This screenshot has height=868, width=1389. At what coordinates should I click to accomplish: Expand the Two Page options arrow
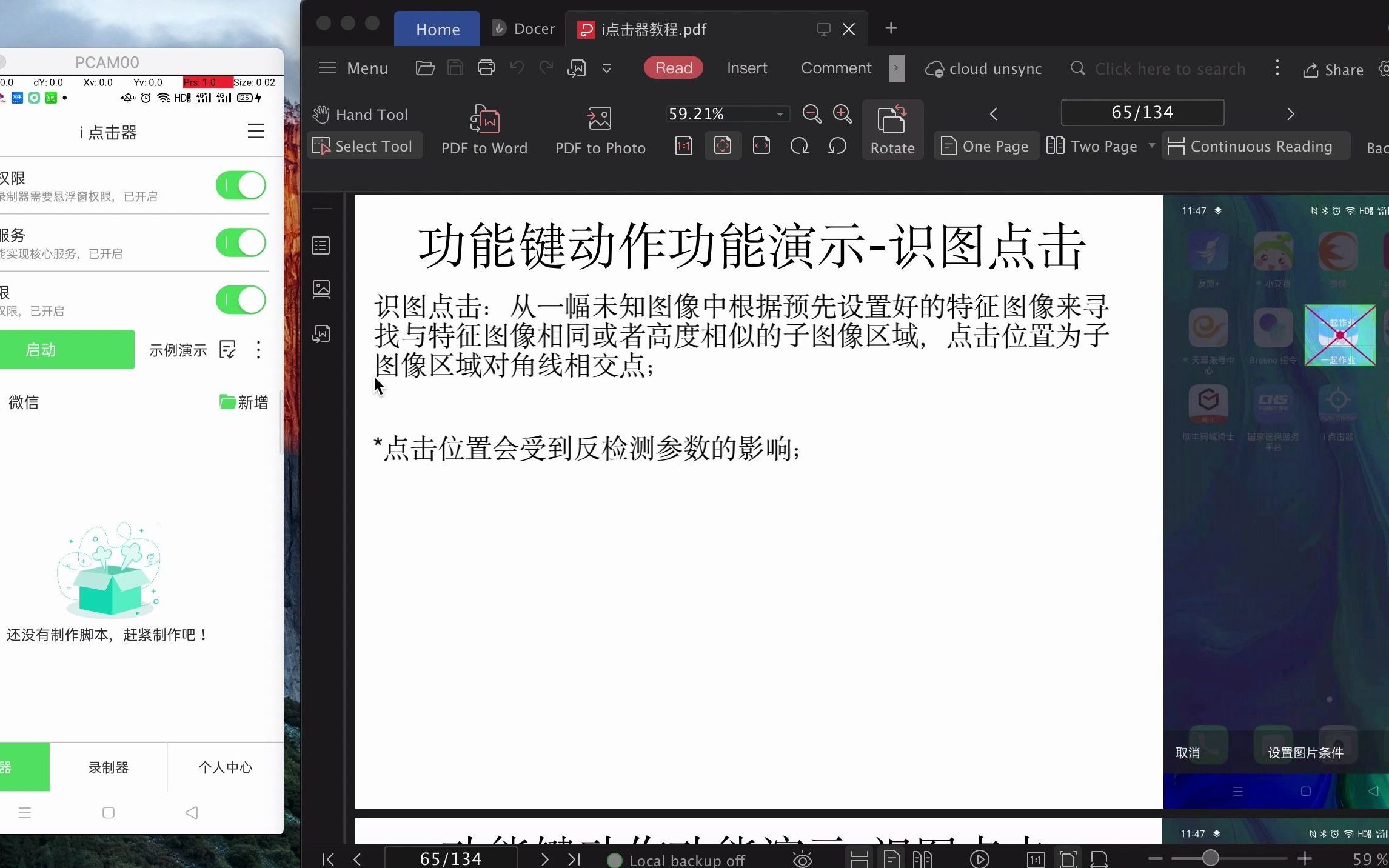pos(1151,145)
